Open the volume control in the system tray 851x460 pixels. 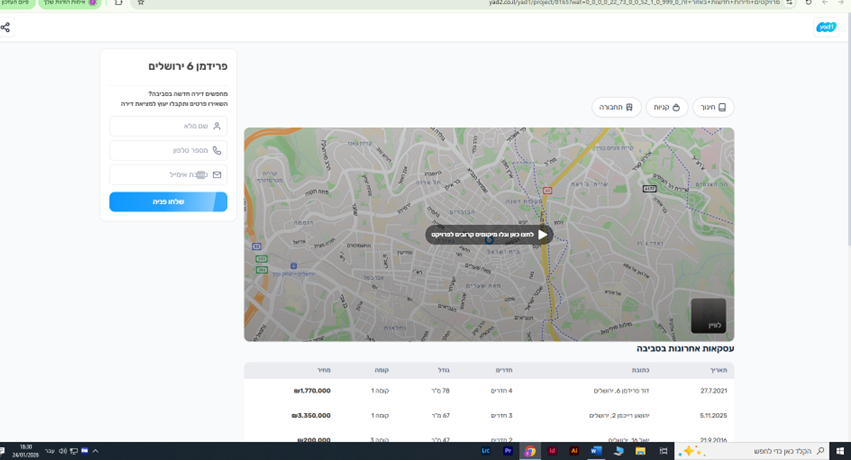pyautogui.click(x=62, y=451)
